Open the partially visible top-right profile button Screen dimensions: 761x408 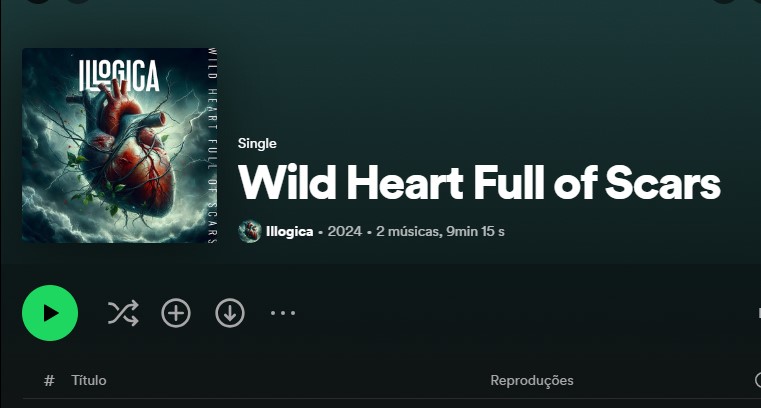[x=724, y=1]
